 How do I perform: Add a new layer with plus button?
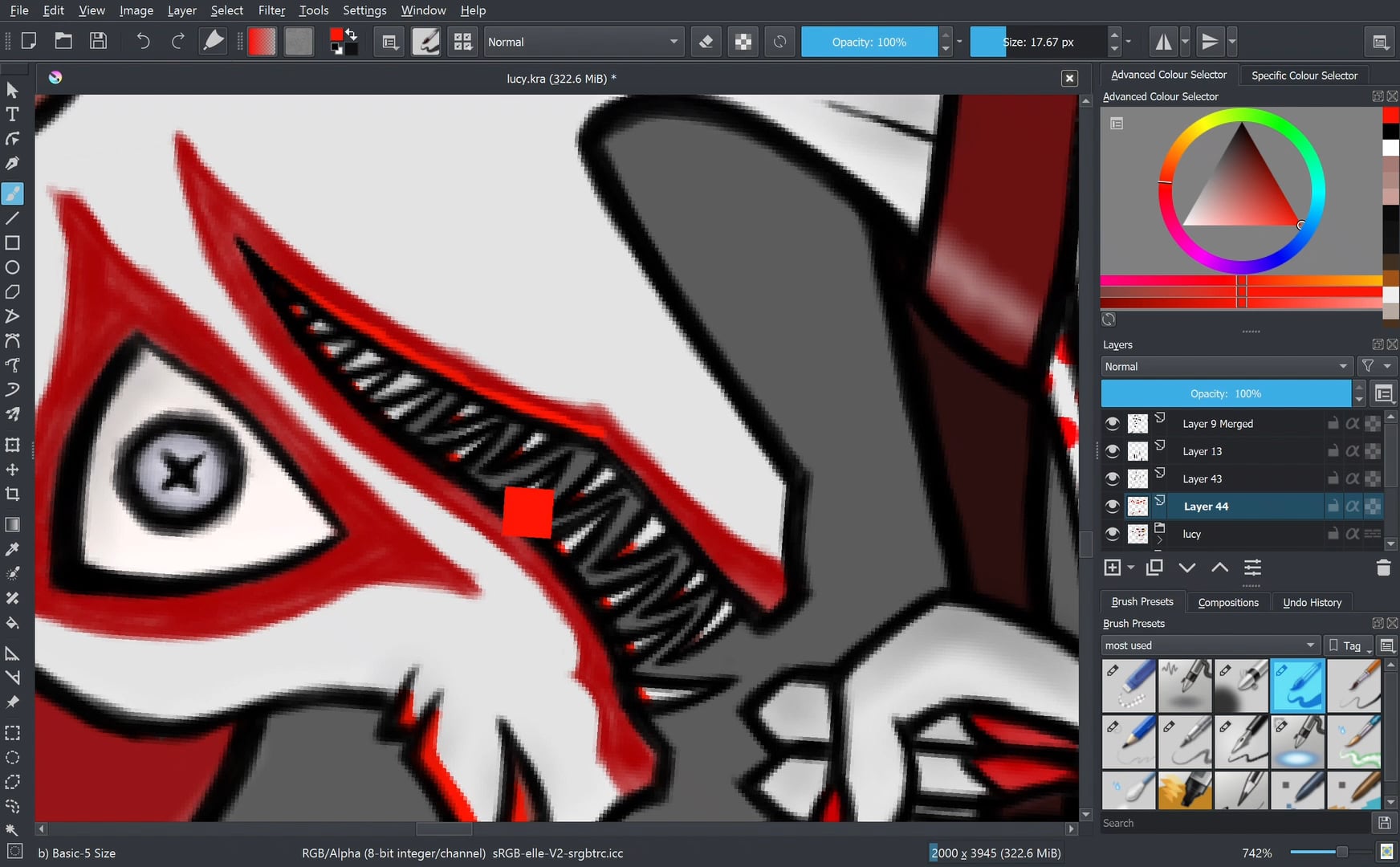(x=1113, y=568)
